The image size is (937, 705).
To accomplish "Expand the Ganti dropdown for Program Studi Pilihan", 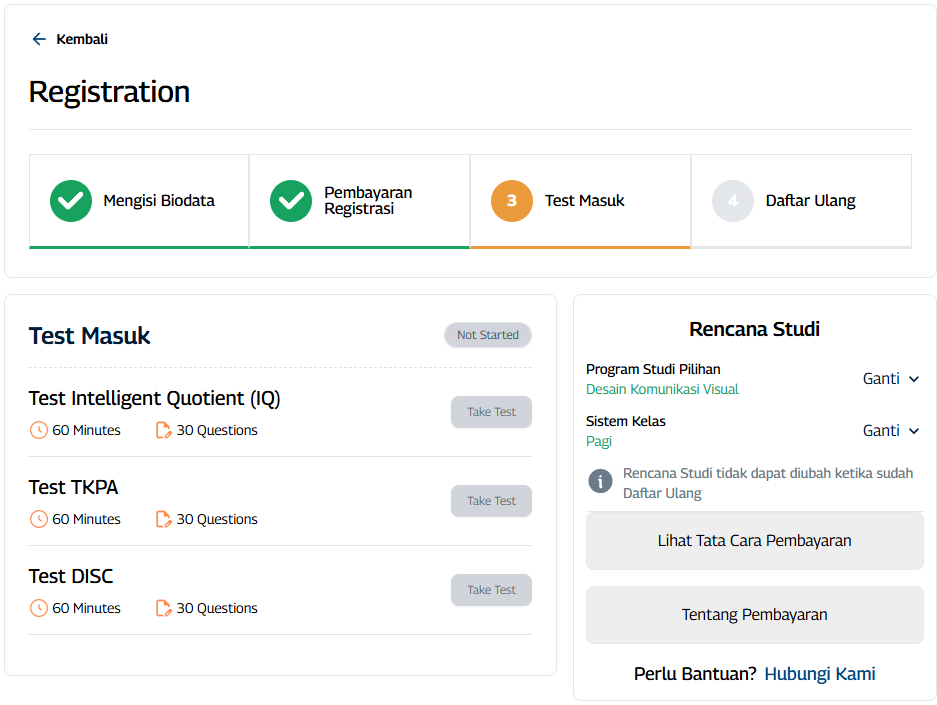I will (890, 379).
